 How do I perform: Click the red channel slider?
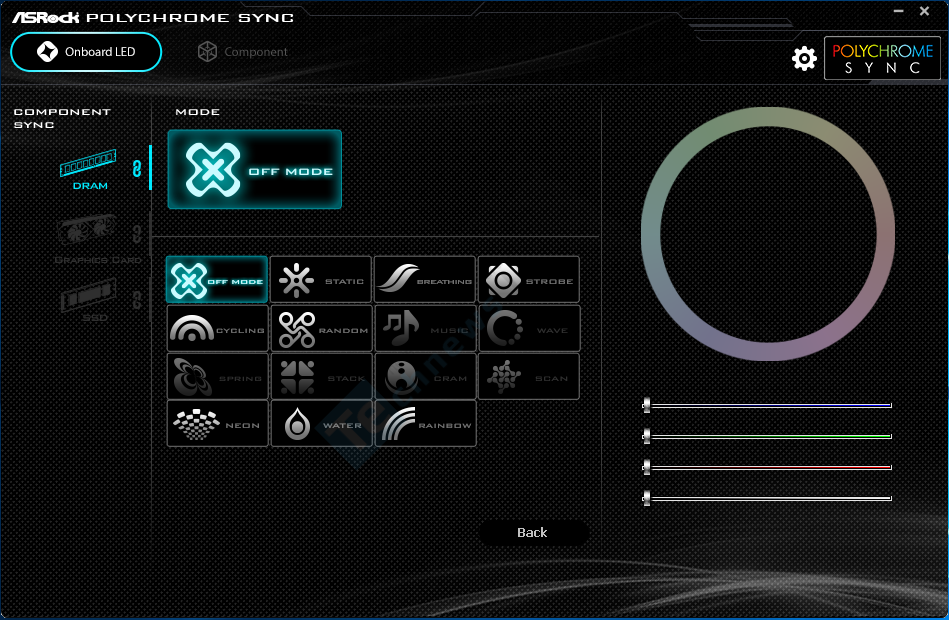pyautogui.click(x=767, y=467)
